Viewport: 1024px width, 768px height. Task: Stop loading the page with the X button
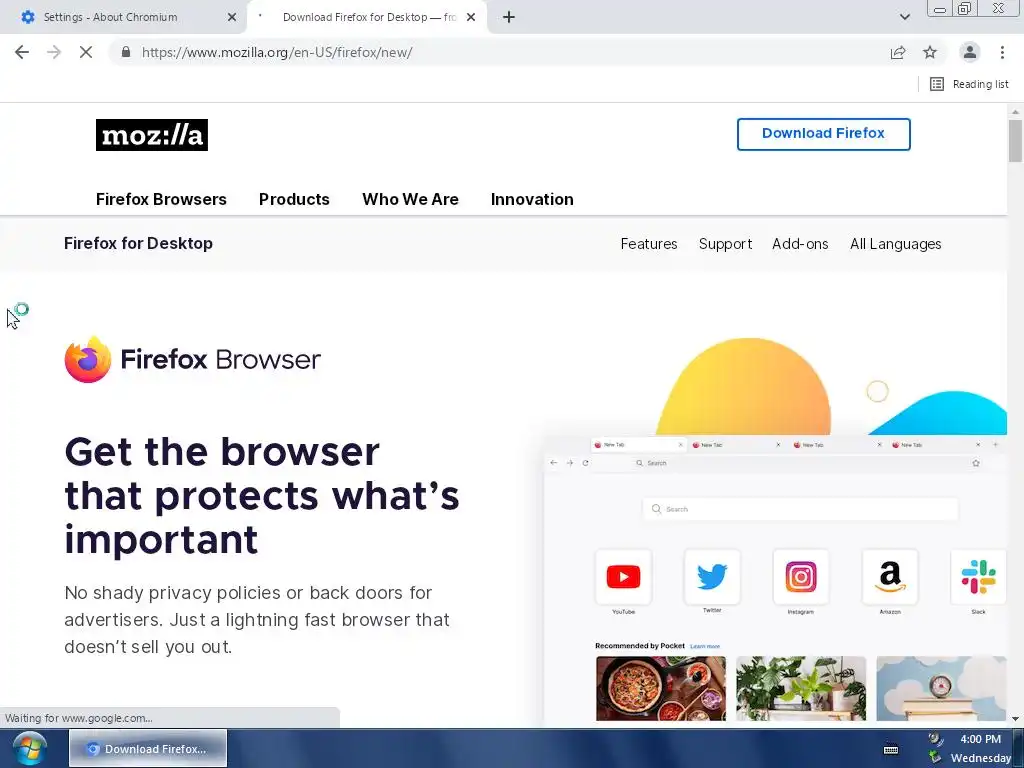click(86, 52)
